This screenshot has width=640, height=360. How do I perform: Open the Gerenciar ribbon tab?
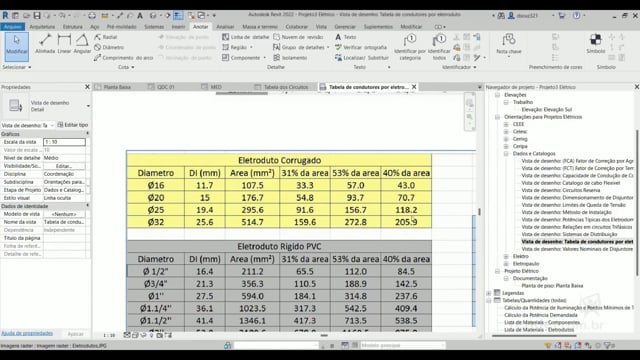click(x=345, y=27)
